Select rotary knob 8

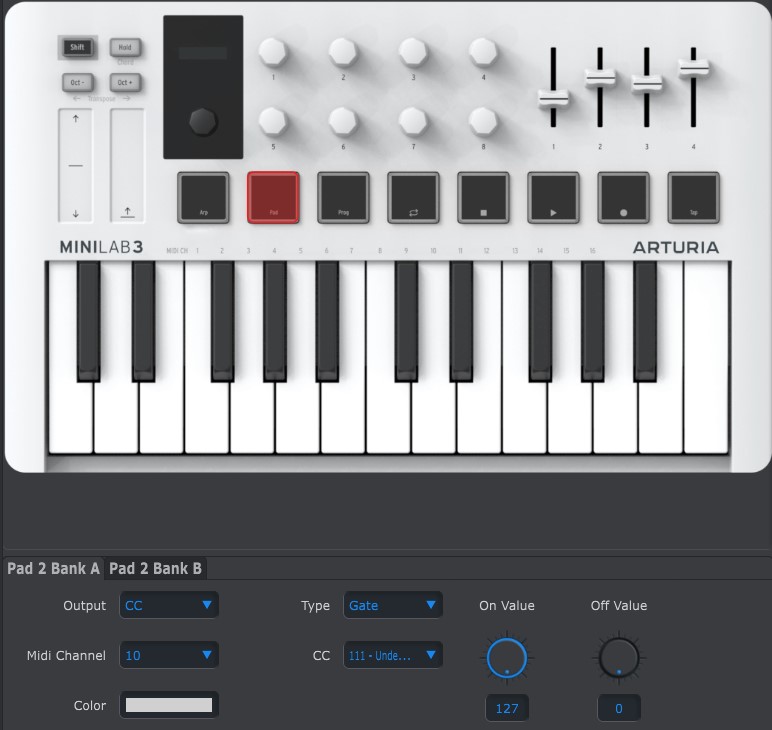tap(483, 121)
